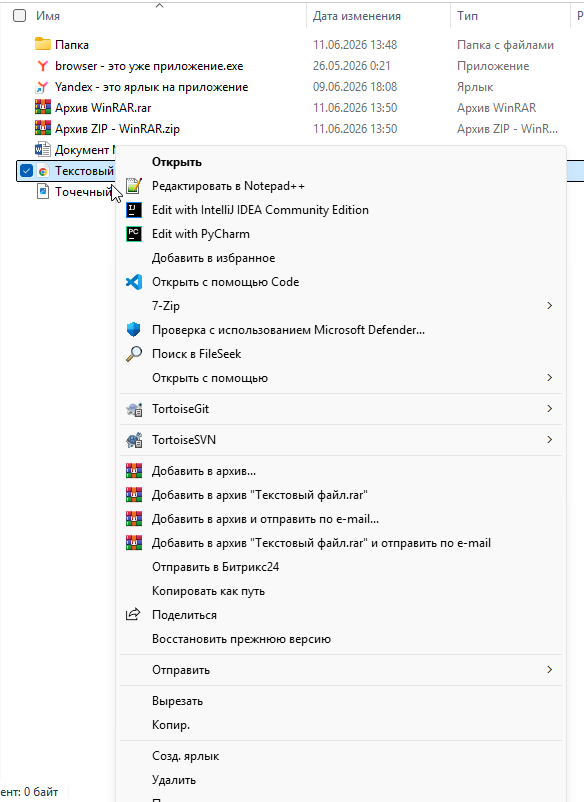Click the Microsoft Defender shield icon
The image size is (584, 802).
point(133,330)
